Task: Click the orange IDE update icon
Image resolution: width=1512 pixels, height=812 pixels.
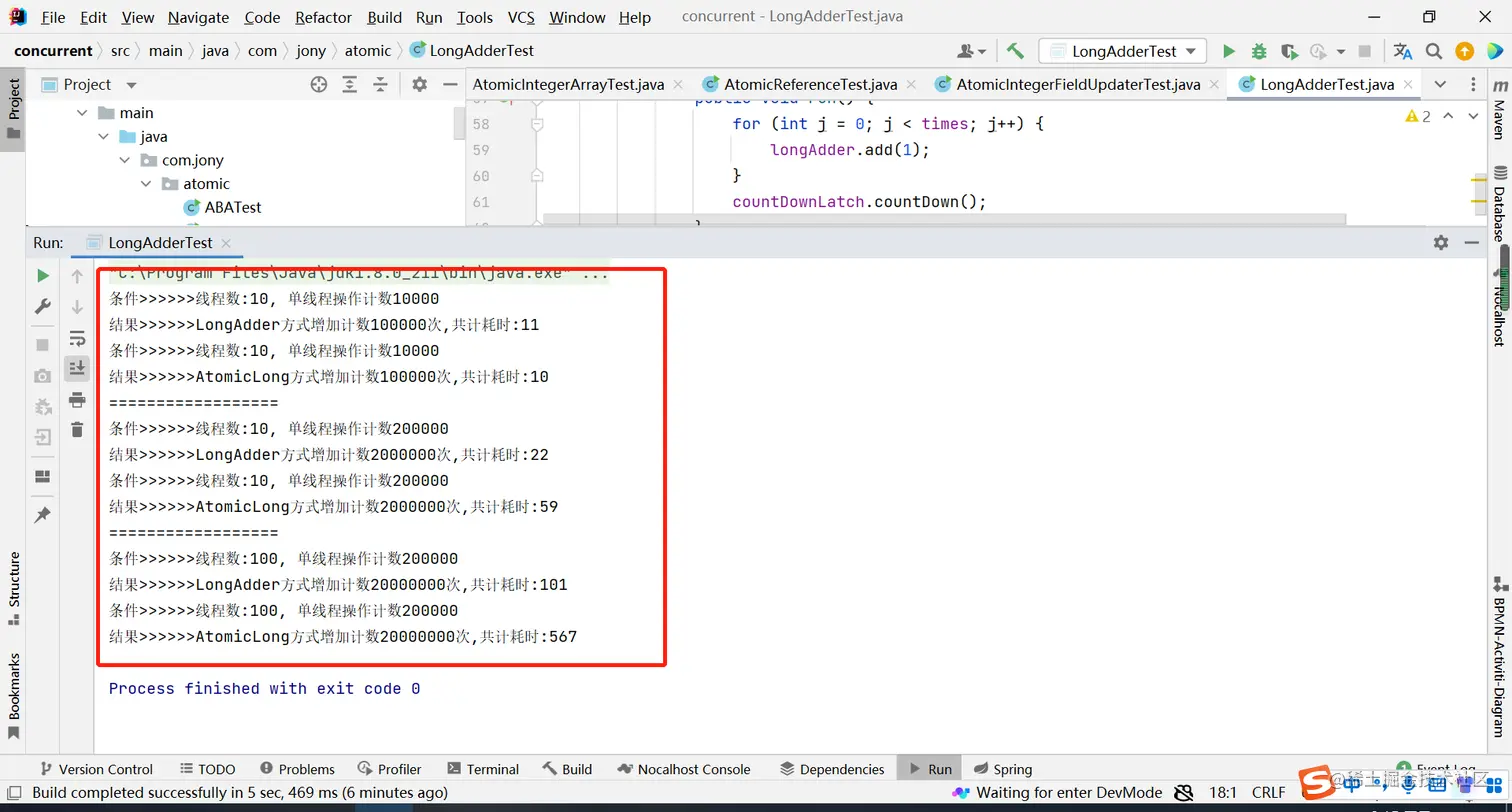Action: [1464, 51]
